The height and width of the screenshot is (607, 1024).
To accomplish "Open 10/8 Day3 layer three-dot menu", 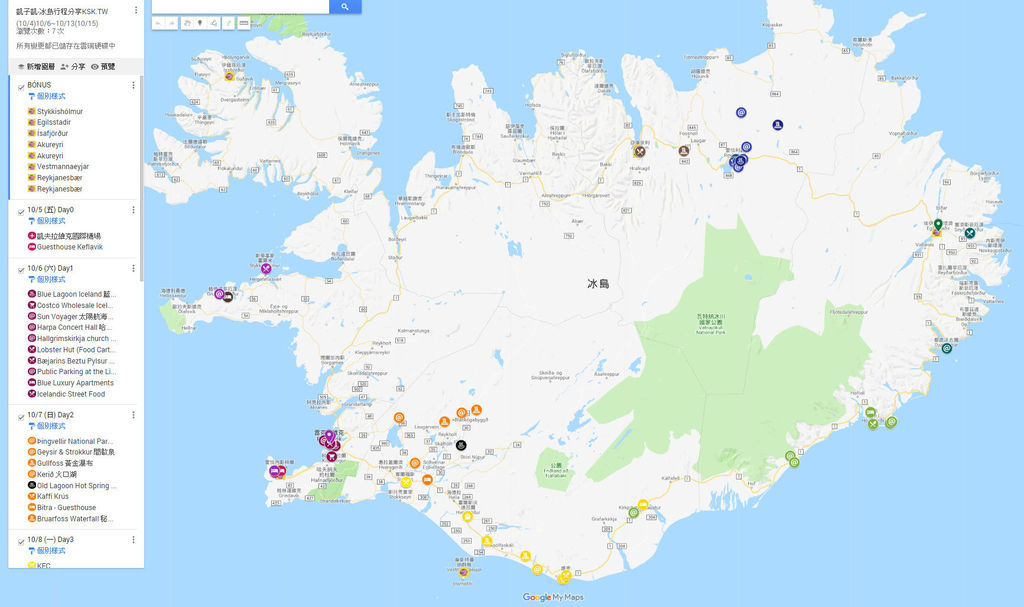I will (x=133, y=540).
